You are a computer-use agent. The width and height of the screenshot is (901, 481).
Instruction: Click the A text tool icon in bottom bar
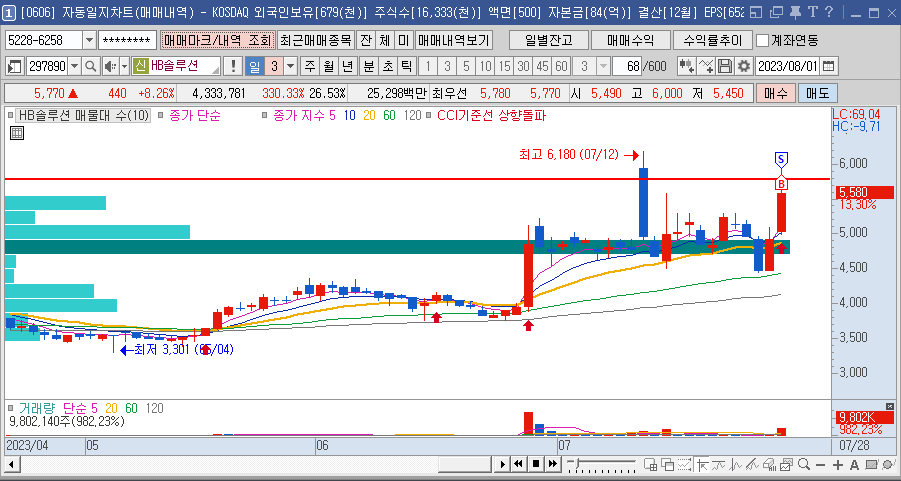(x=854, y=464)
